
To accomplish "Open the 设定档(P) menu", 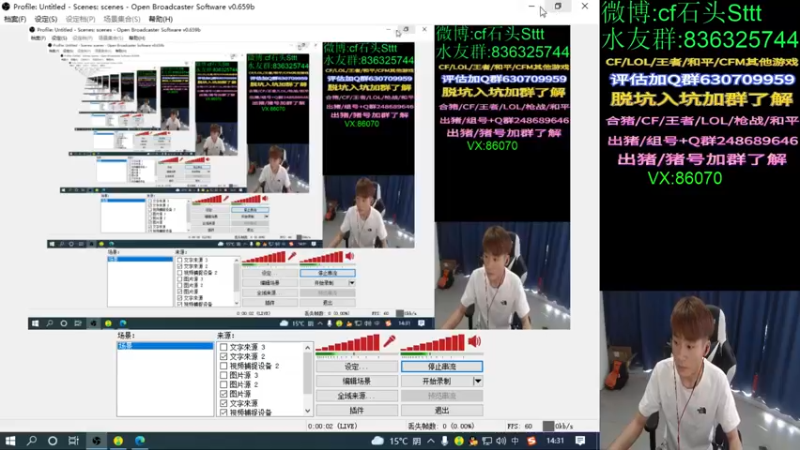I will point(80,19).
